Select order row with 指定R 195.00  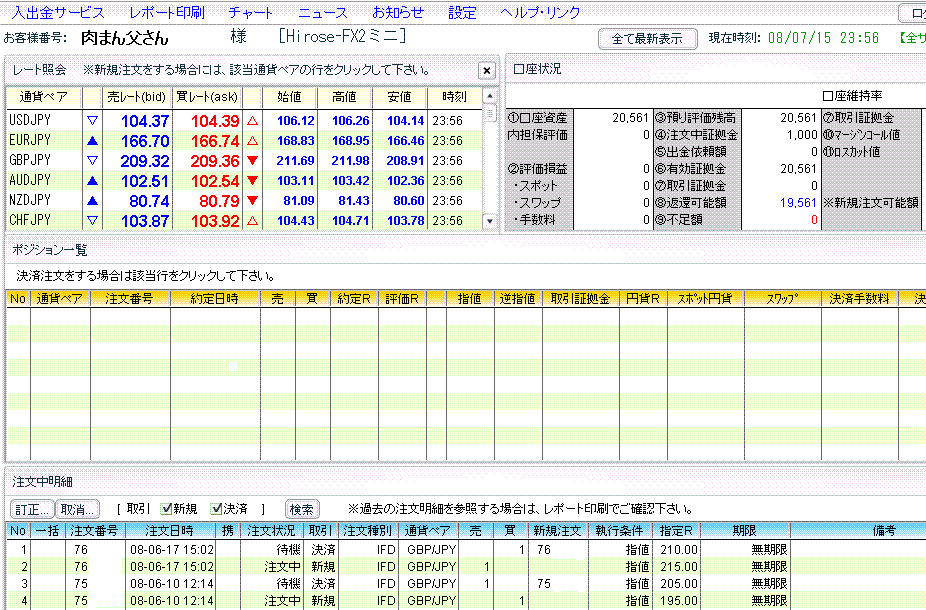click(x=465, y=601)
